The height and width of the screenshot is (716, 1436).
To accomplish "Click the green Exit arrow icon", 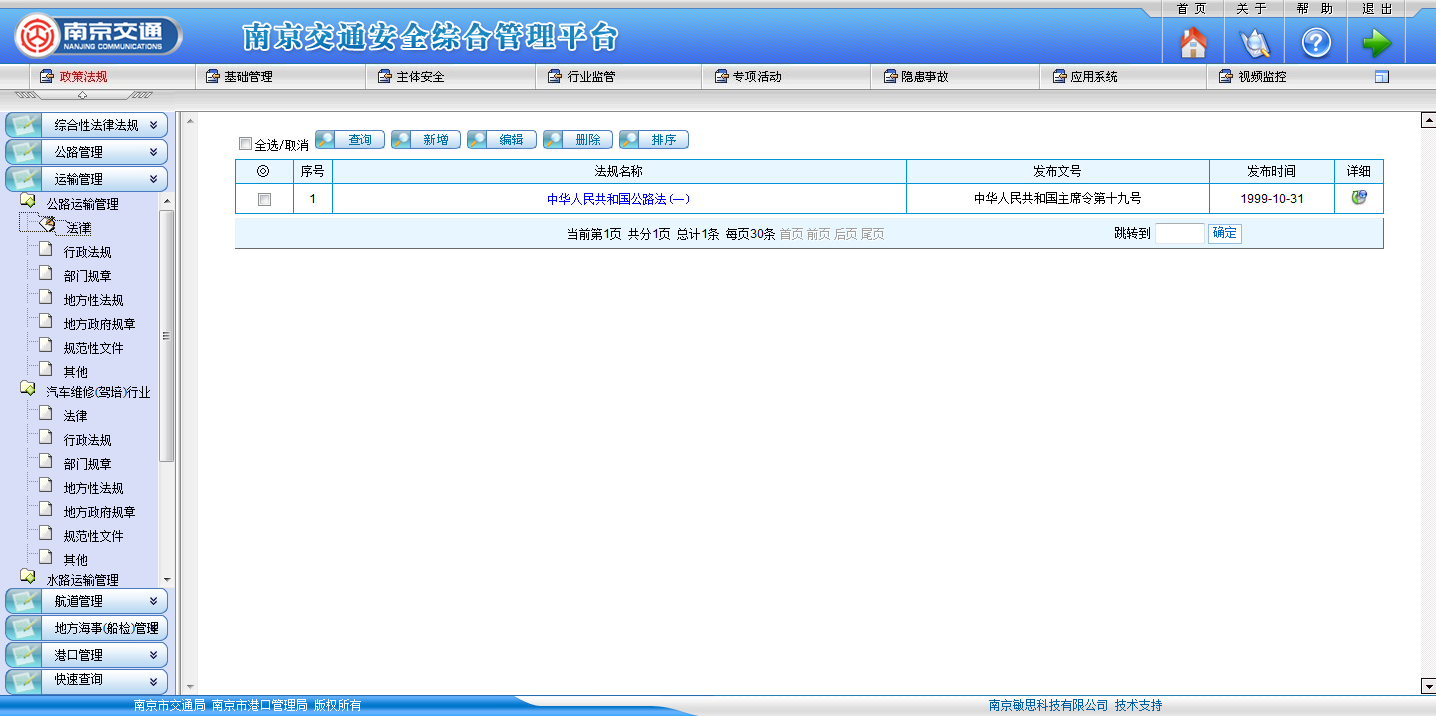I will pos(1376,43).
